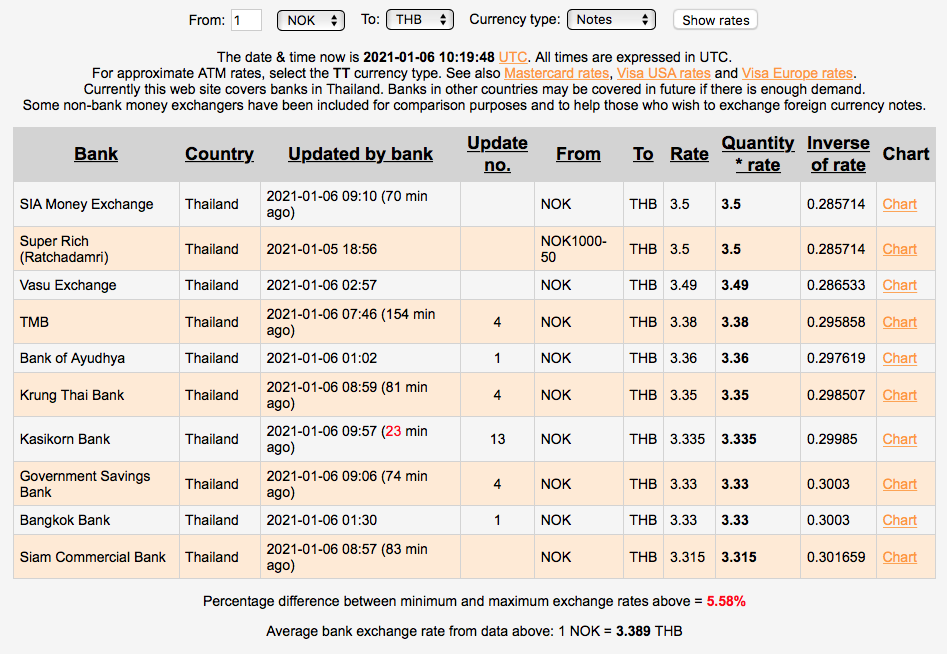Click the Show rates button
The image size is (947, 654).
[x=716, y=20]
